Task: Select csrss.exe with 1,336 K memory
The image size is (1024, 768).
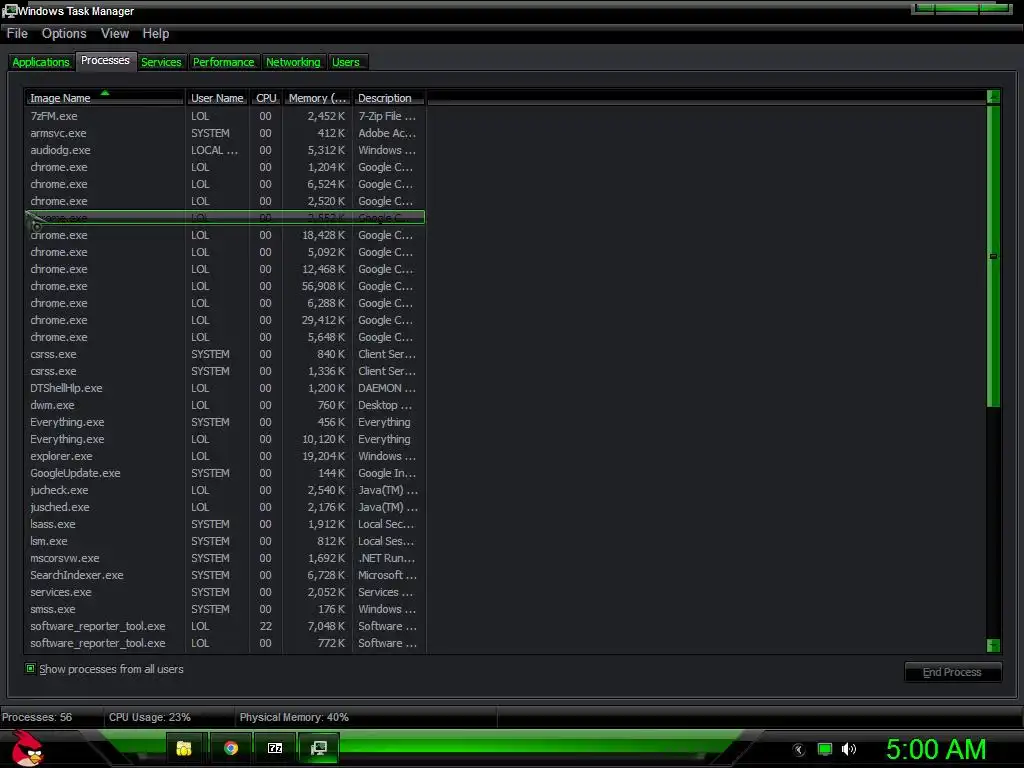Action: click(225, 371)
